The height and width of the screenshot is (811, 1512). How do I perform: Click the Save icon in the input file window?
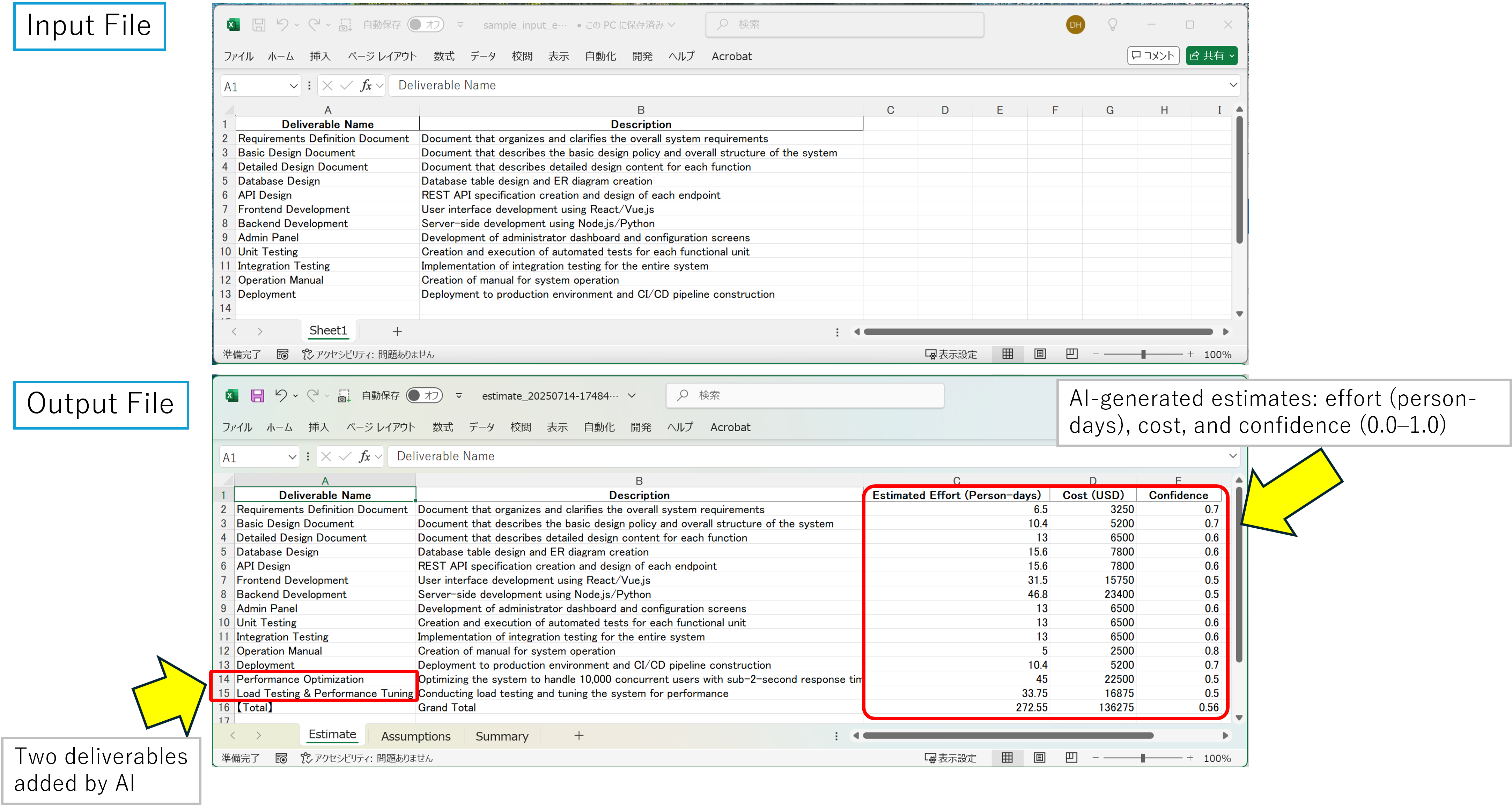(x=258, y=25)
